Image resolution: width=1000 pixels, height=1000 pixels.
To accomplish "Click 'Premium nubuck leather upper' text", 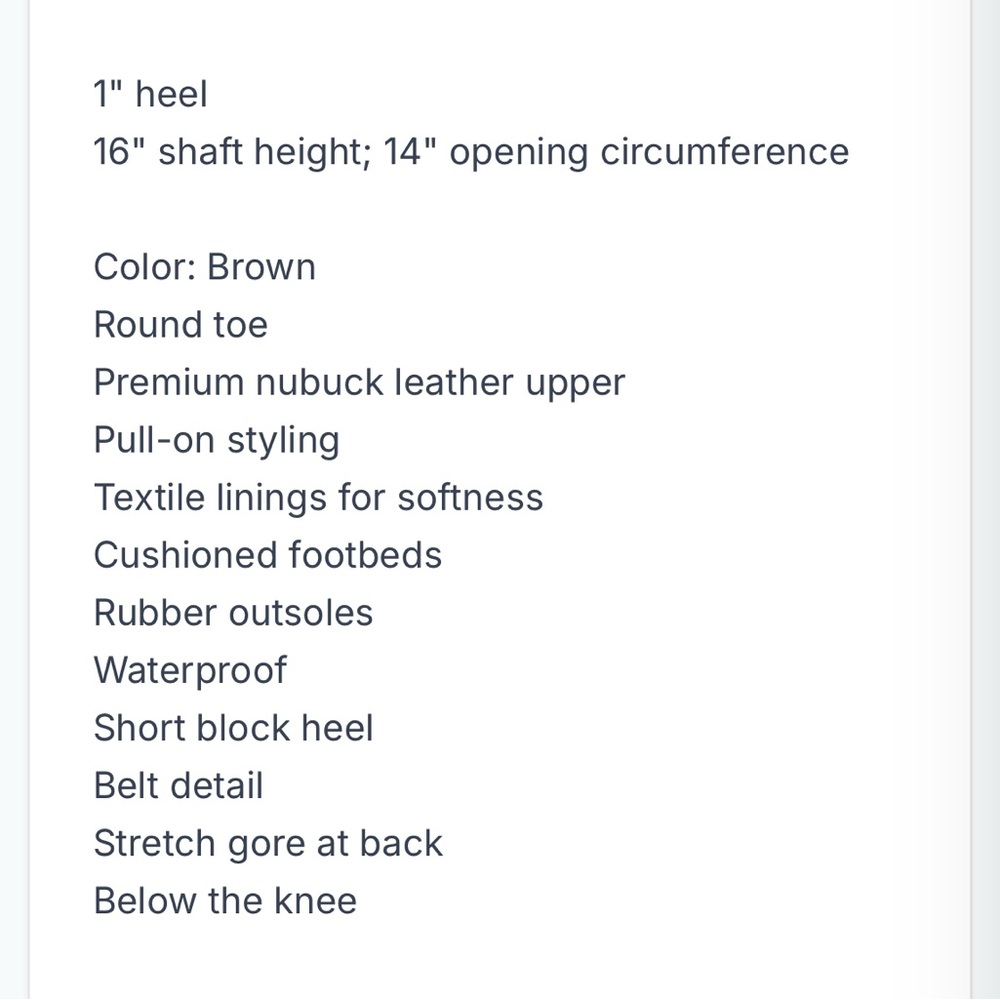I will (x=359, y=383).
